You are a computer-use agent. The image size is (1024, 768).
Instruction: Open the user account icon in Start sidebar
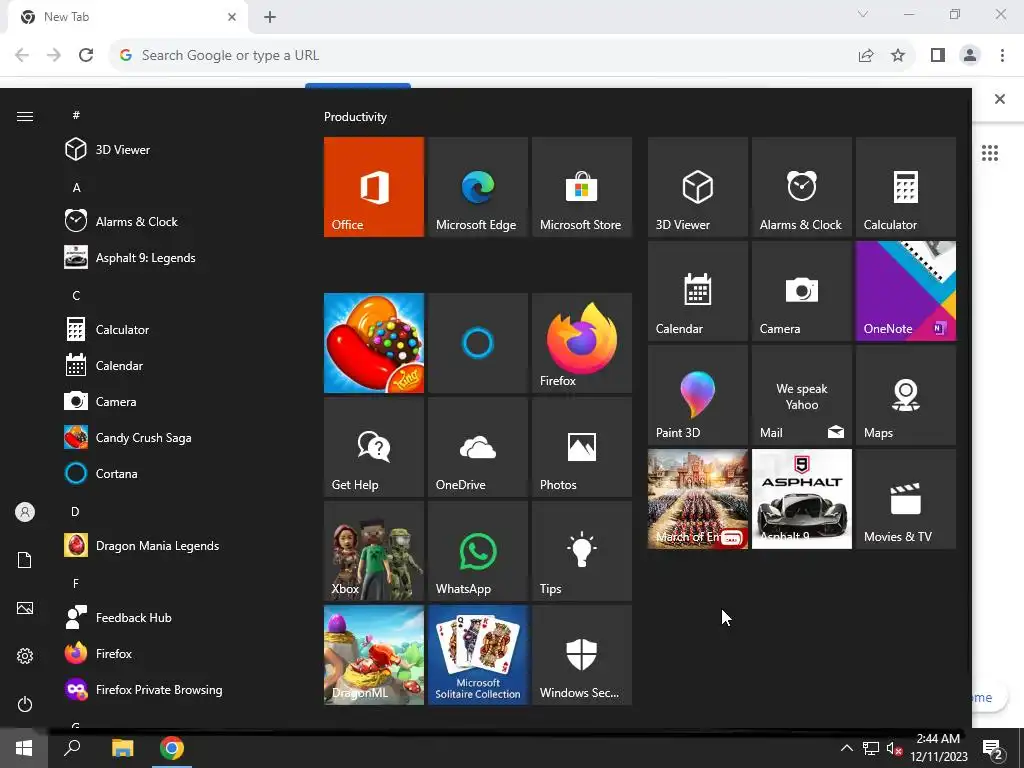25,512
